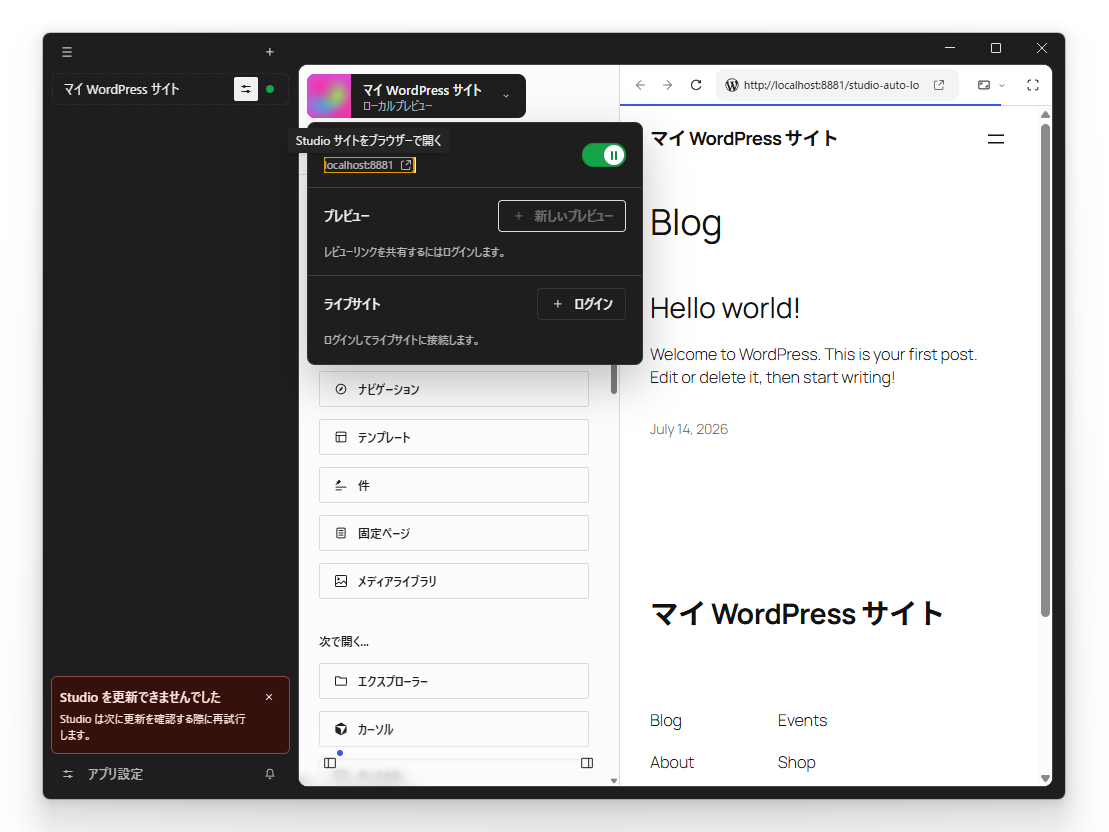Toggle the right panel layout icon
This screenshot has height=832, width=1109.
tap(587, 763)
